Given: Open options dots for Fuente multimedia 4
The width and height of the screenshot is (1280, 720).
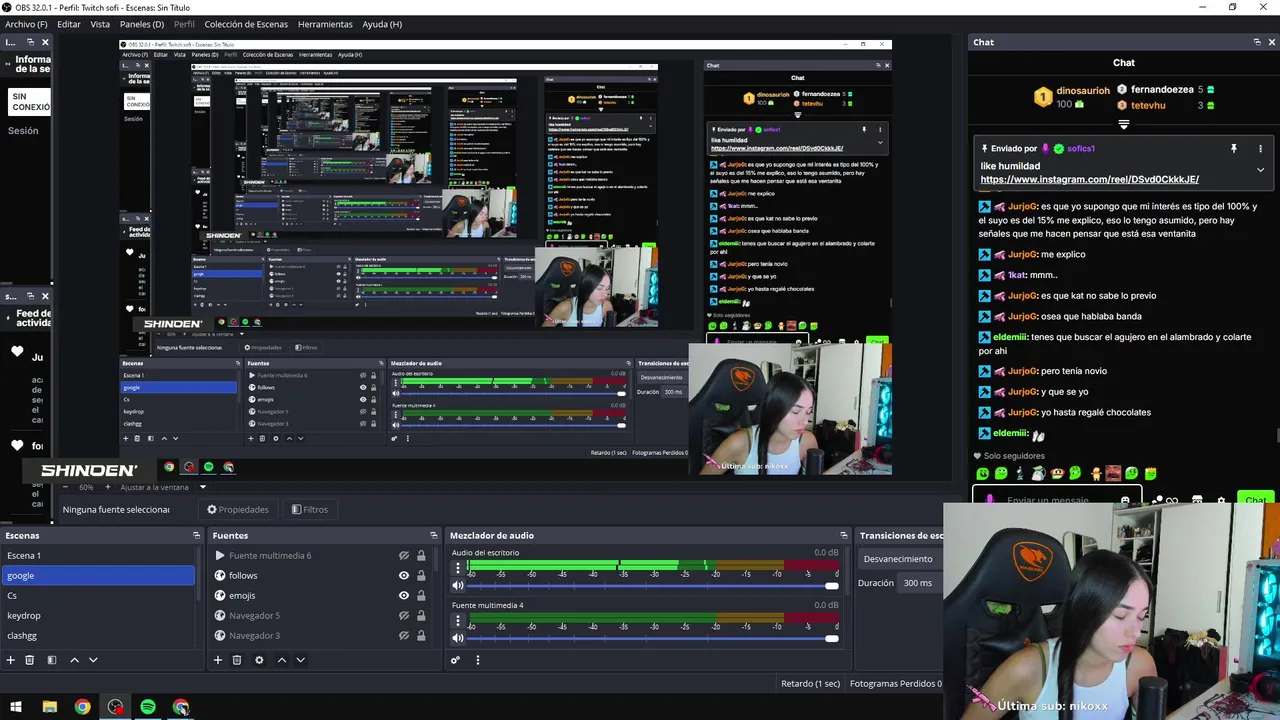Looking at the screenshot, I should point(458,620).
